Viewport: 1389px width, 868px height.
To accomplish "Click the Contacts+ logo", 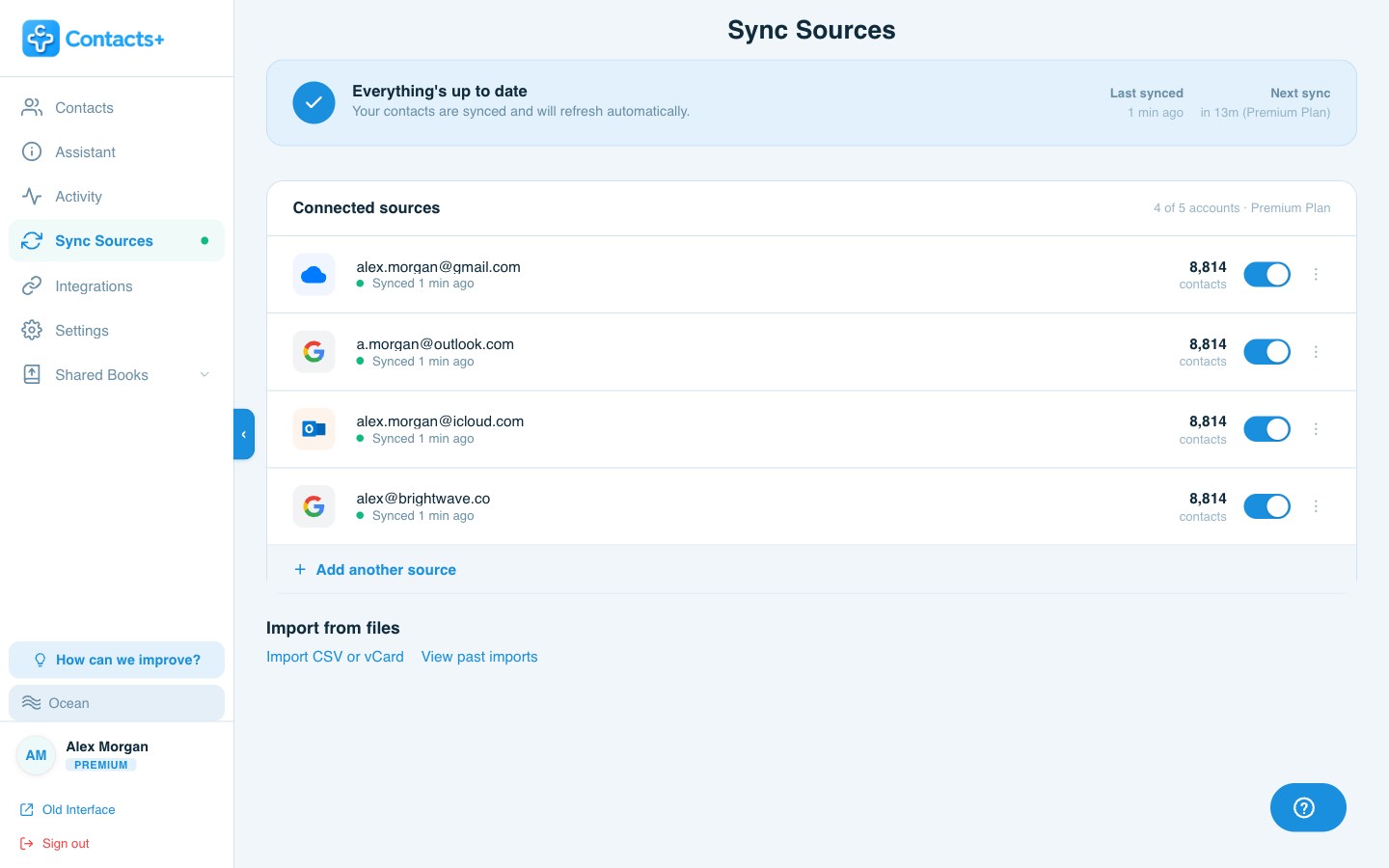I will pyautogui.click(x=94, y=39).
